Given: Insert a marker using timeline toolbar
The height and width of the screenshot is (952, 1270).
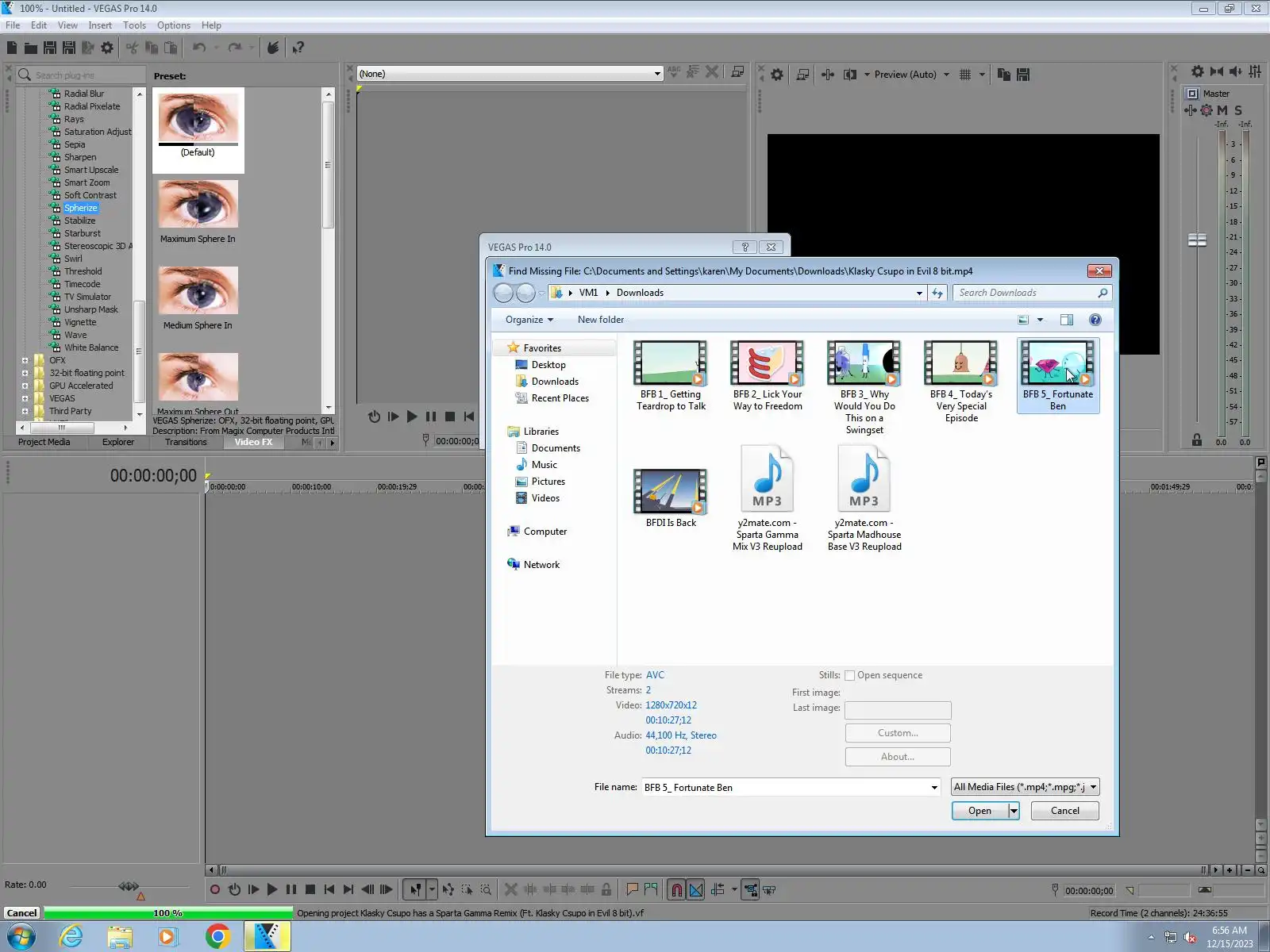Looking at the screenshot, I should tap(633, 890).
